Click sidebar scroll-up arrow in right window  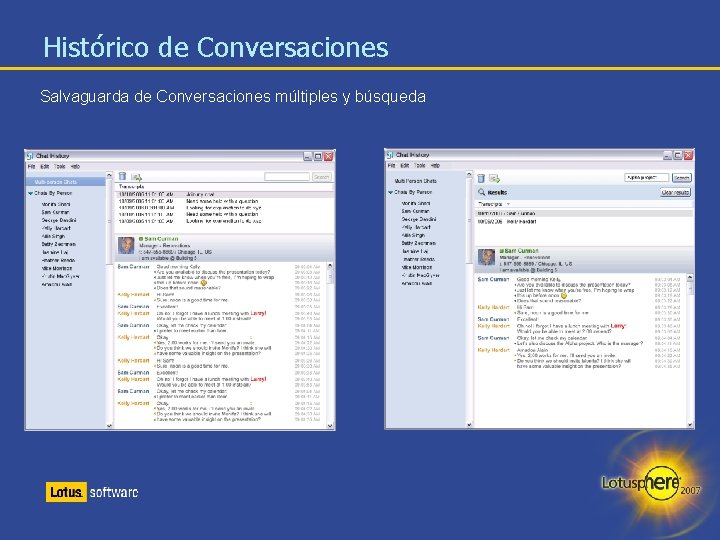tap(469, 174)
